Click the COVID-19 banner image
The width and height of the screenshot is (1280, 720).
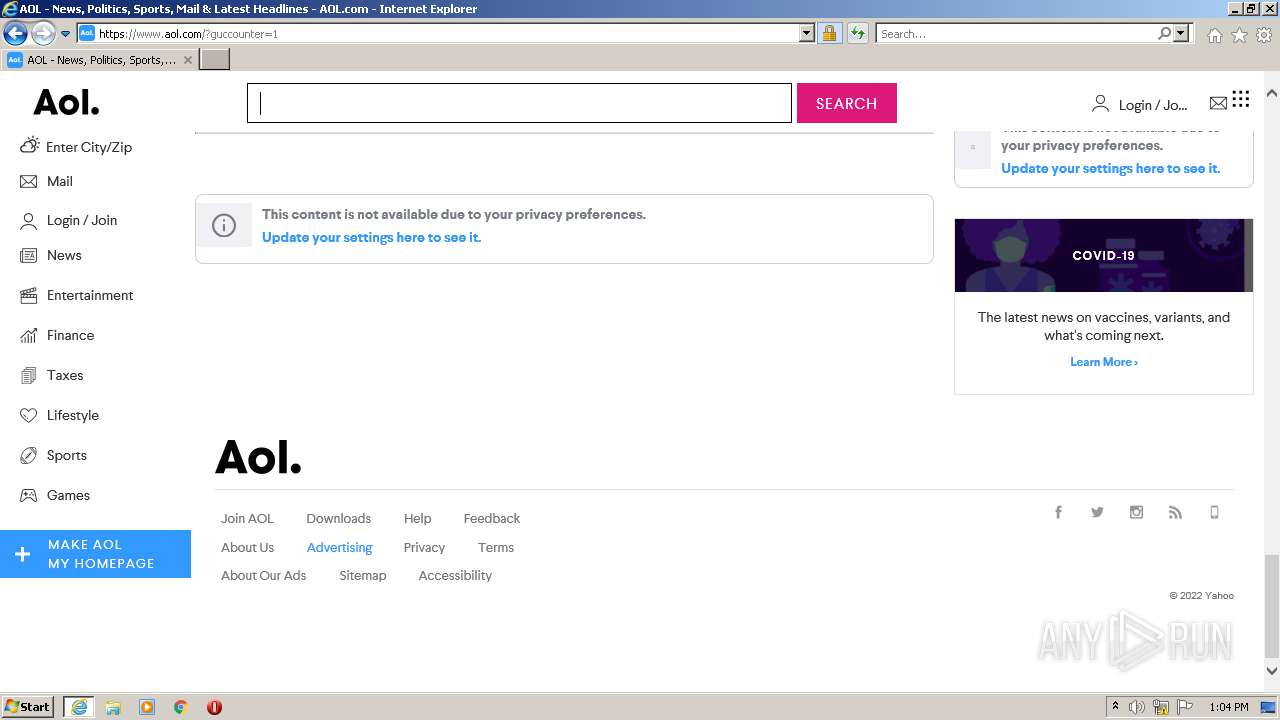(1103, 255)
